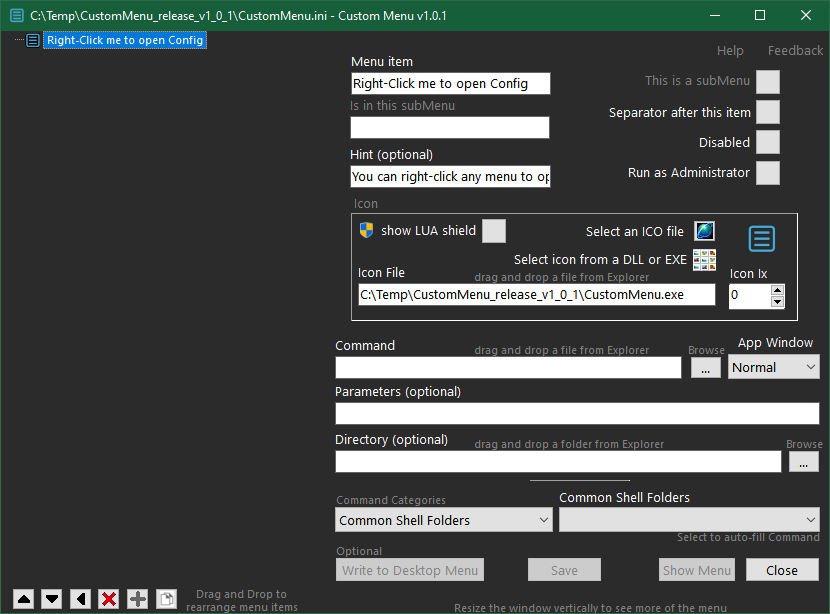
Task: Open the Select an ICO file browser icon
Action: coord(705,231)
